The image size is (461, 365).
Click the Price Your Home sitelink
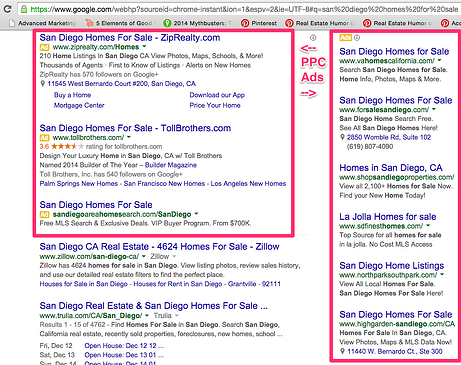click(215, 105)
